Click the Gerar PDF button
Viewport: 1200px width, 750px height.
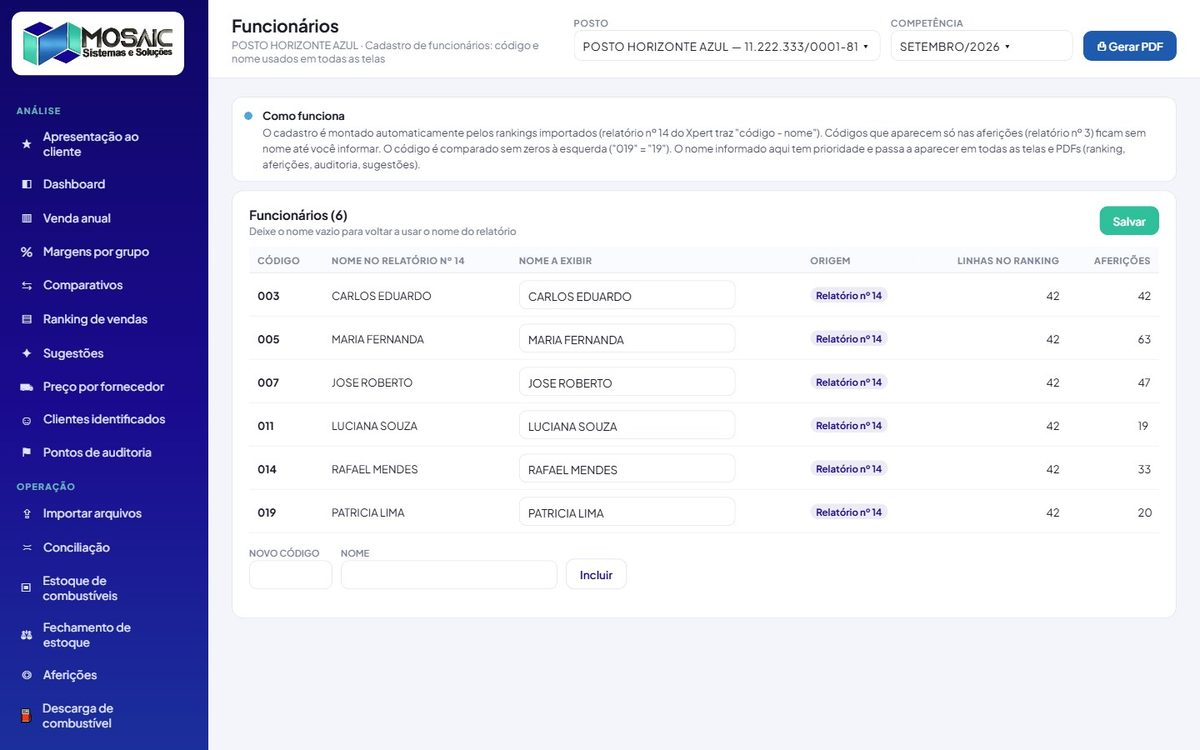1130,46
